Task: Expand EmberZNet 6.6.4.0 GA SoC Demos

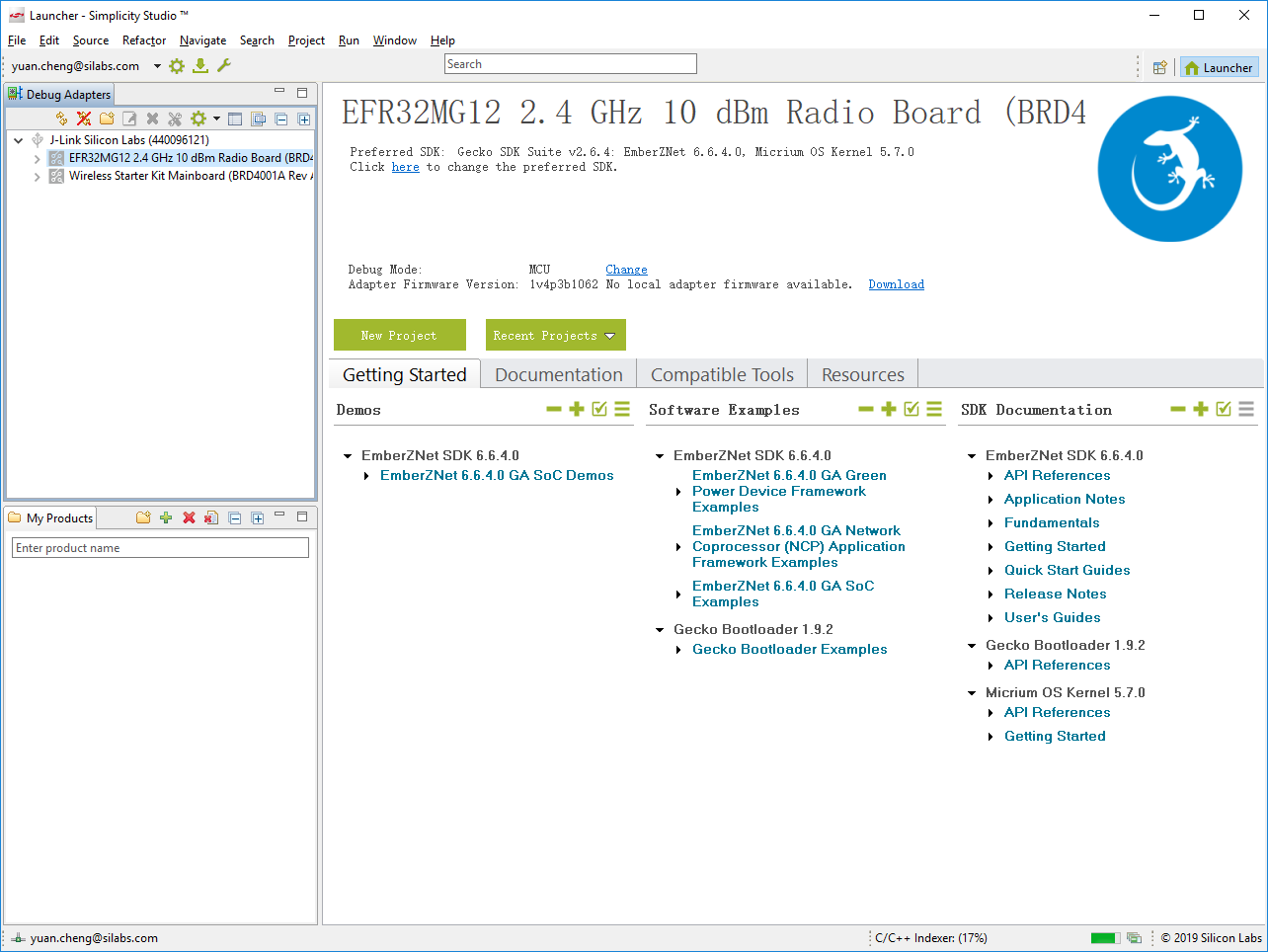Action: [x=366, y=476]
